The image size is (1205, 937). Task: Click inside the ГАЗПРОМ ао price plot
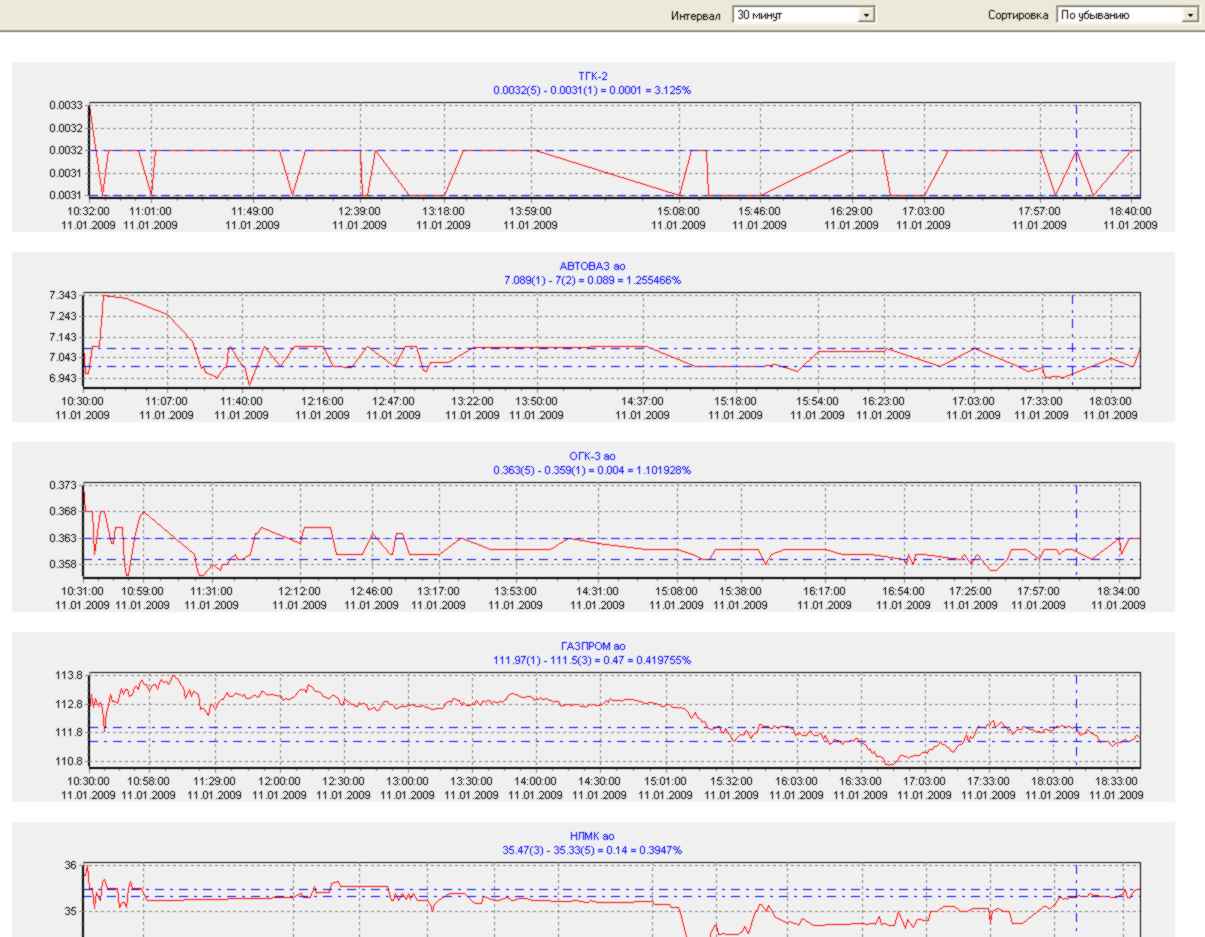click(614, 720)
